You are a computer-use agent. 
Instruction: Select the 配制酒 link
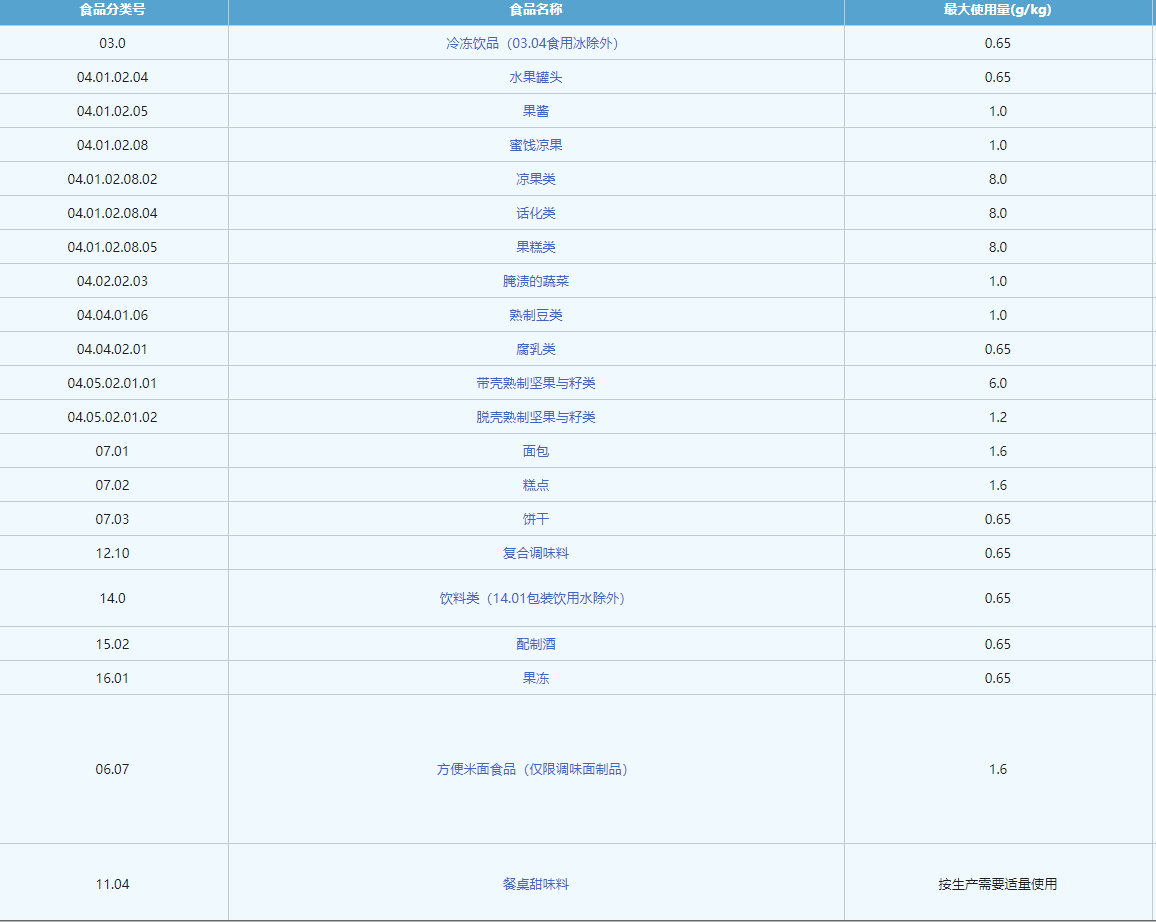pyautogui.click(x=535, y=644)
